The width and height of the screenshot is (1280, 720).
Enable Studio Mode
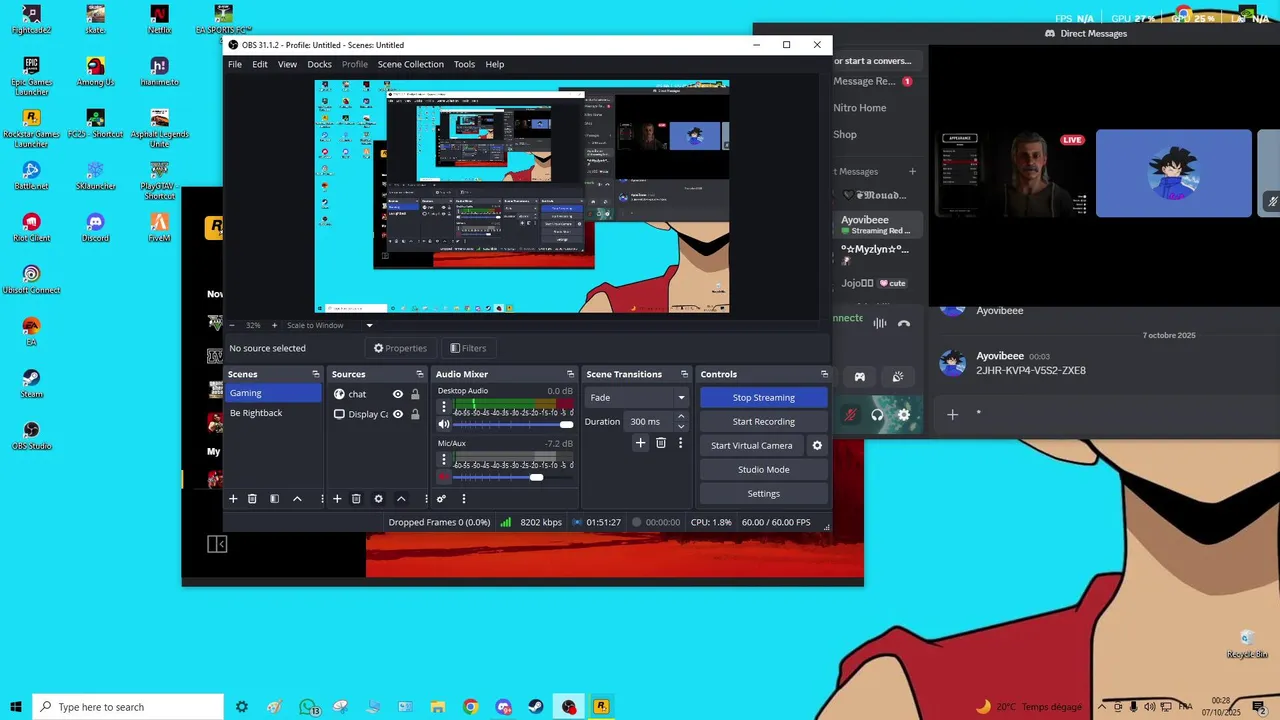click(764, 470)
